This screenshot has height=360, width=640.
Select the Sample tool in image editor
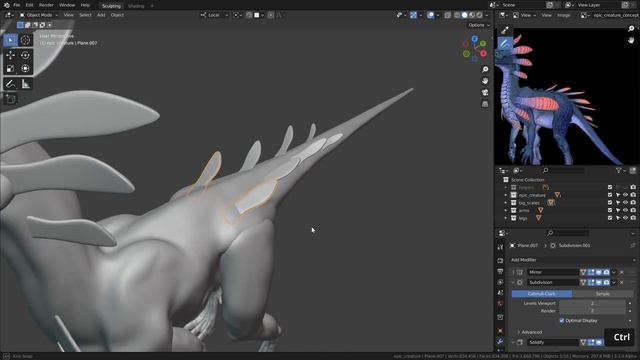[505, 31]
